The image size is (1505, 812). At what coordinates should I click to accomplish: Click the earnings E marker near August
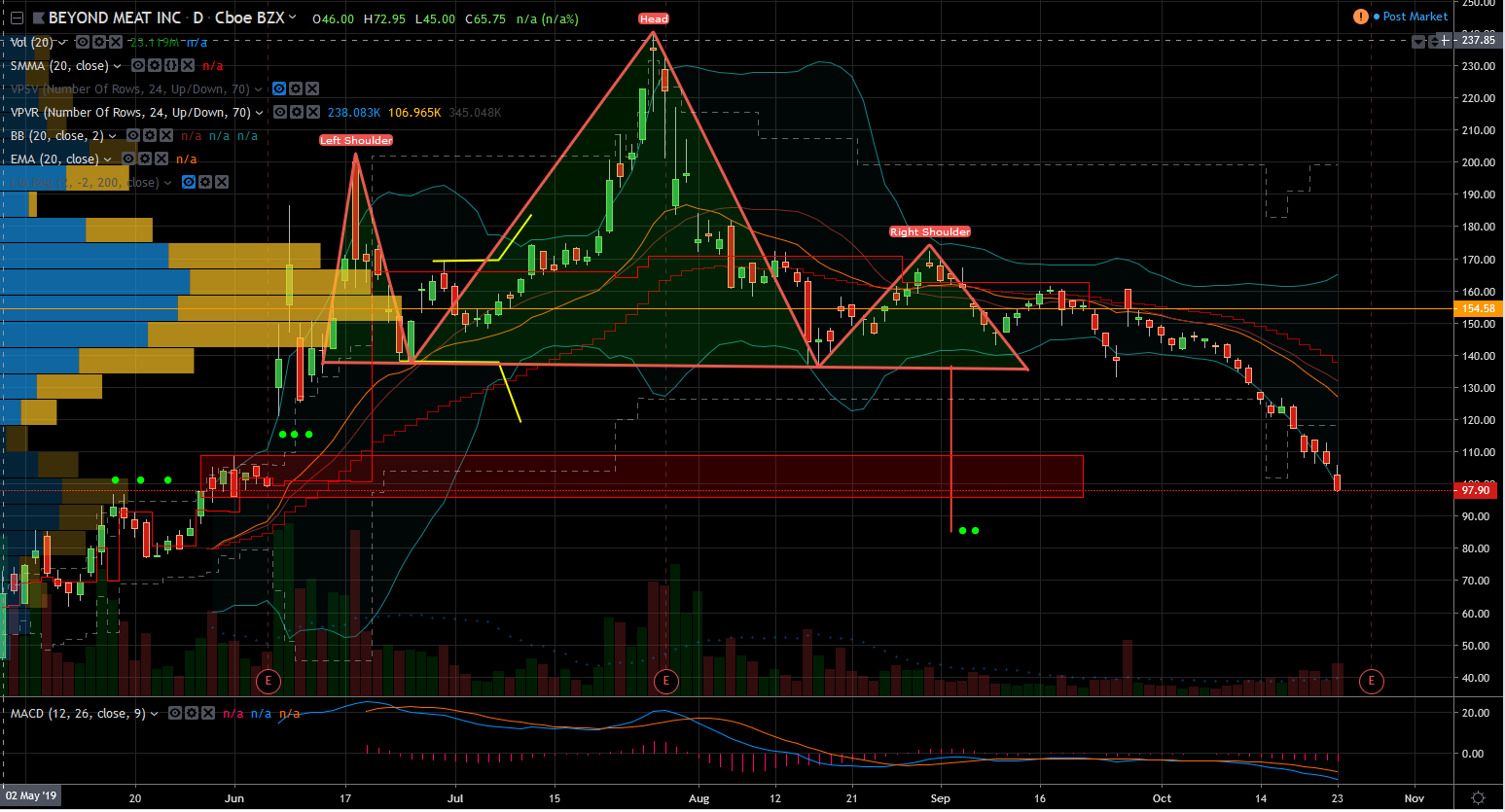(x=665, y=681)
